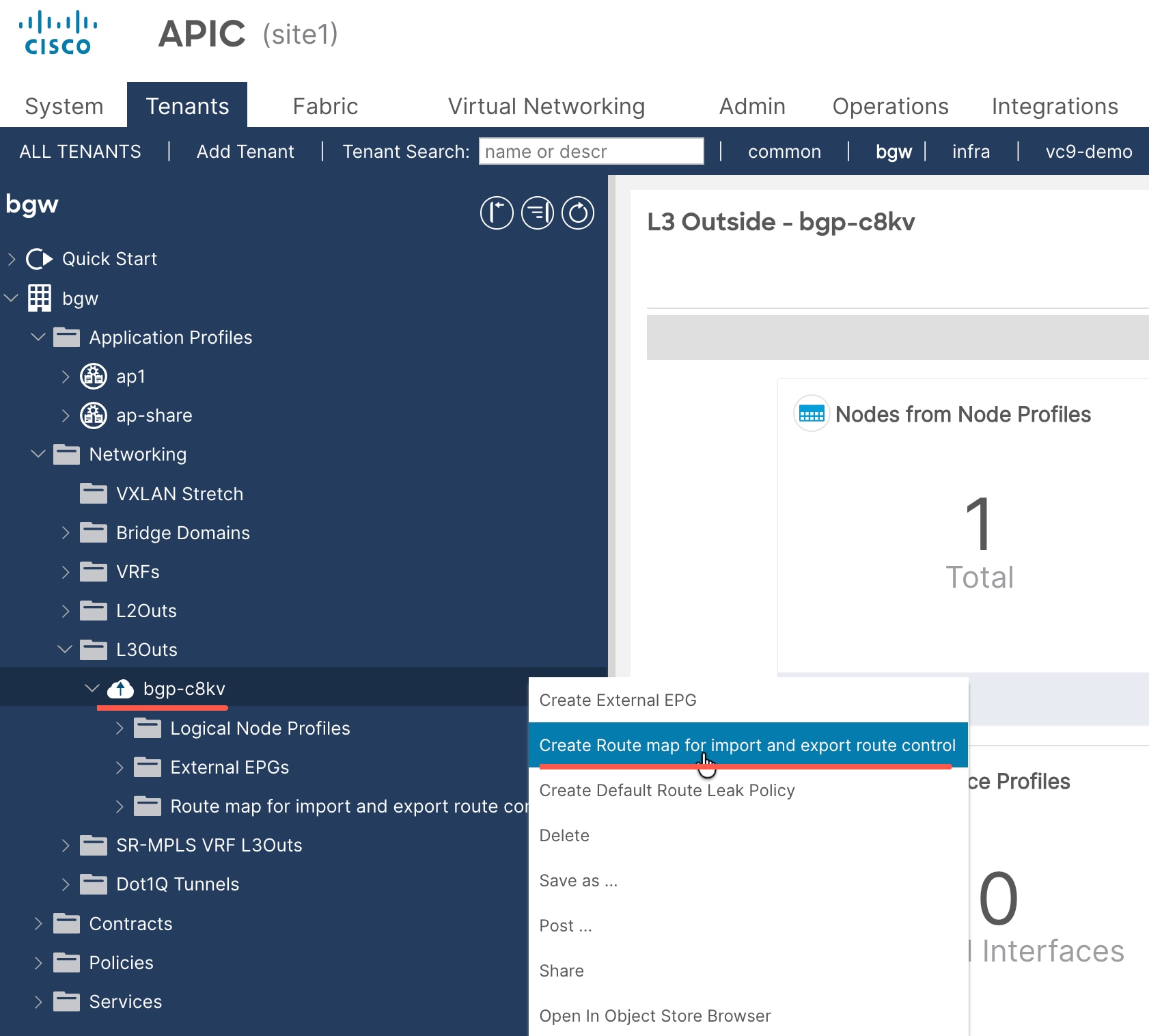Viewport: 1149px width, 1036px height.
Task: Click the Quick Start play icon
Action: tap(39, 259)
